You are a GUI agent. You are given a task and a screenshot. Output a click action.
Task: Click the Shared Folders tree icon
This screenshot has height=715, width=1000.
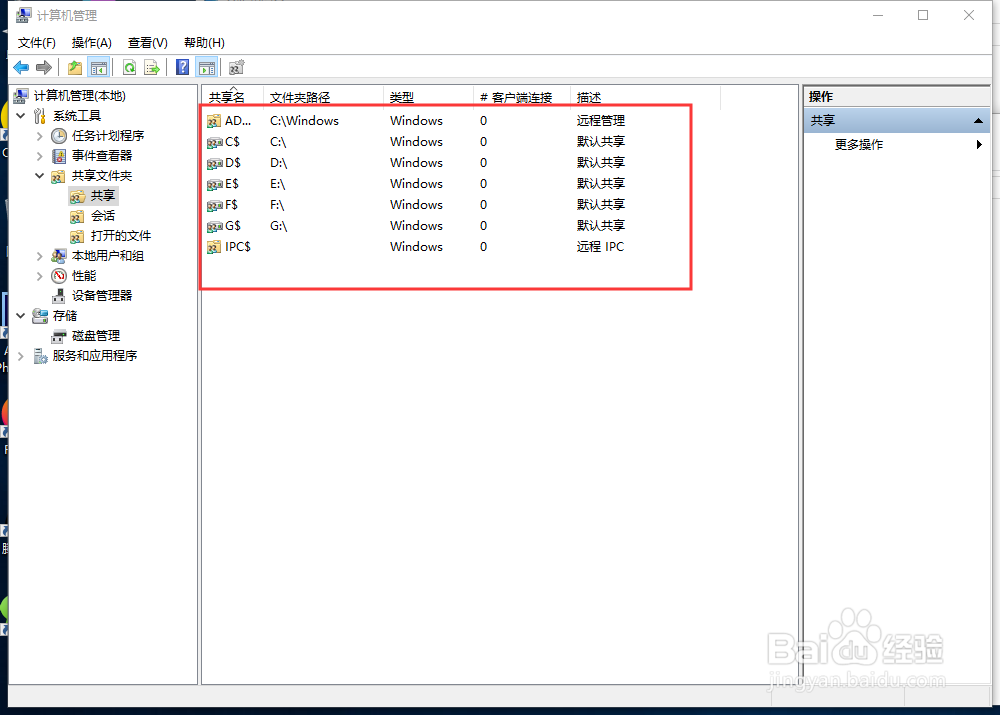point(59,175)
